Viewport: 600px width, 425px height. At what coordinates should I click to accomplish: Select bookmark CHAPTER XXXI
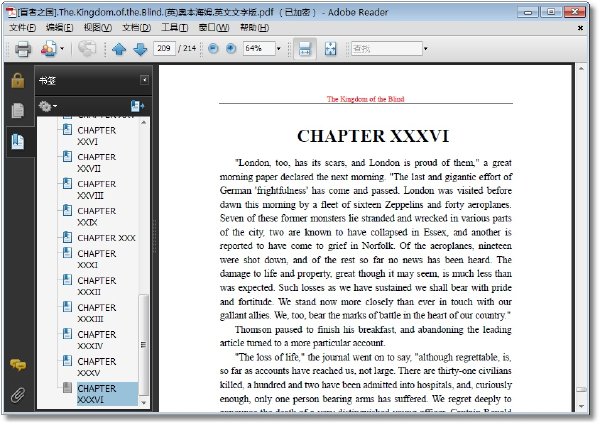coord(96,259)
